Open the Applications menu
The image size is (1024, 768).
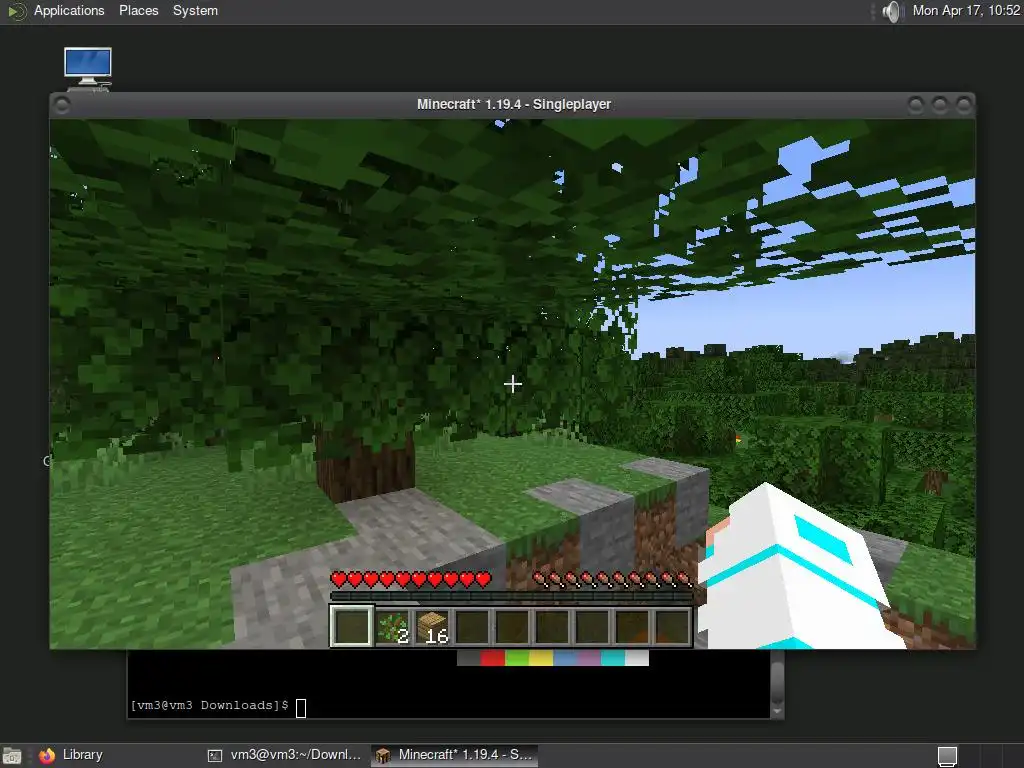click(x=69, y=10)
